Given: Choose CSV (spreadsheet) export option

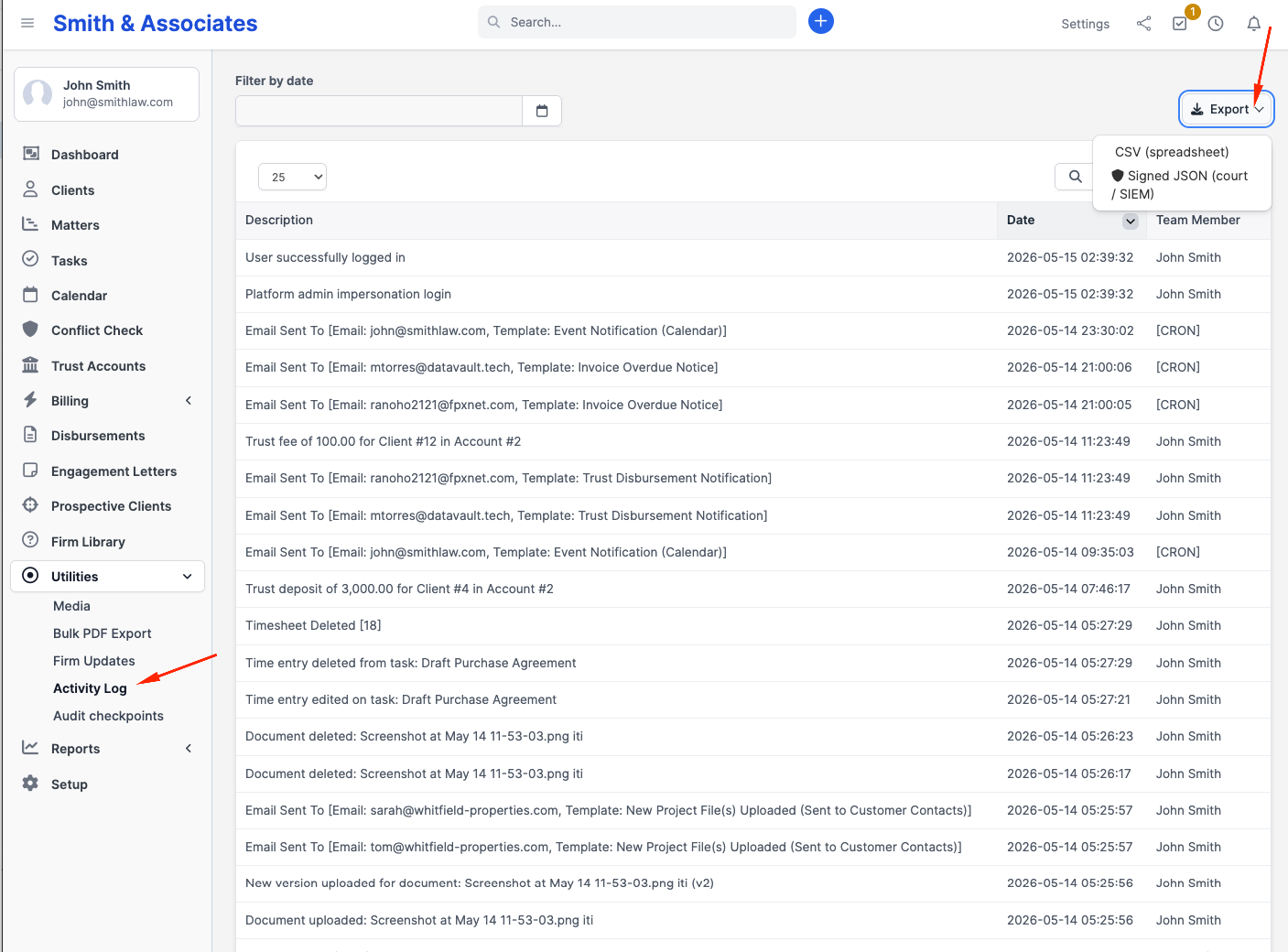Looking at the screenshot, I should coord(1172,152).
